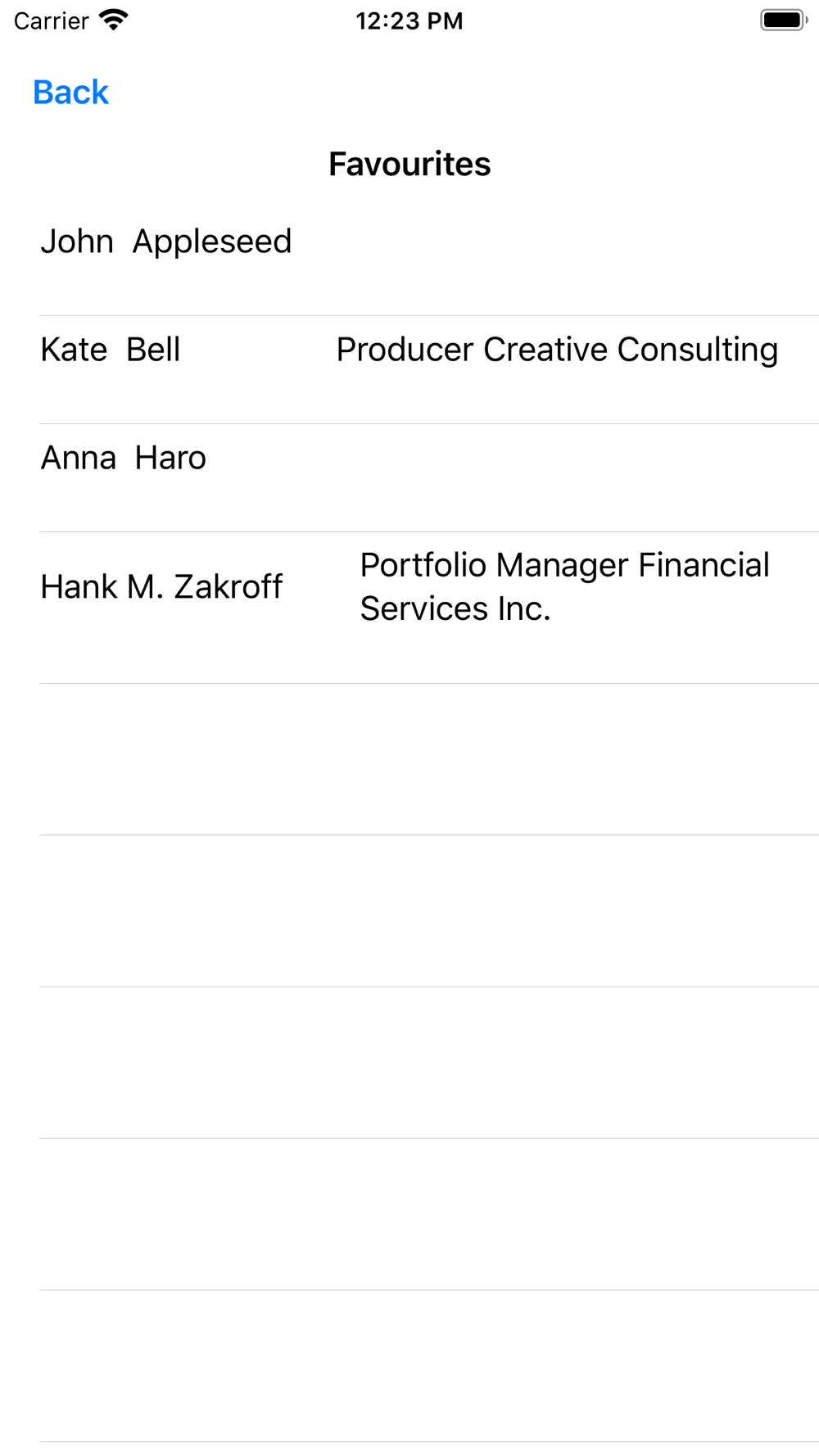Screen dimensions: 819x1456
Task: Tap the Wi-Fi signal icon
Action: [x=113, y=20]
